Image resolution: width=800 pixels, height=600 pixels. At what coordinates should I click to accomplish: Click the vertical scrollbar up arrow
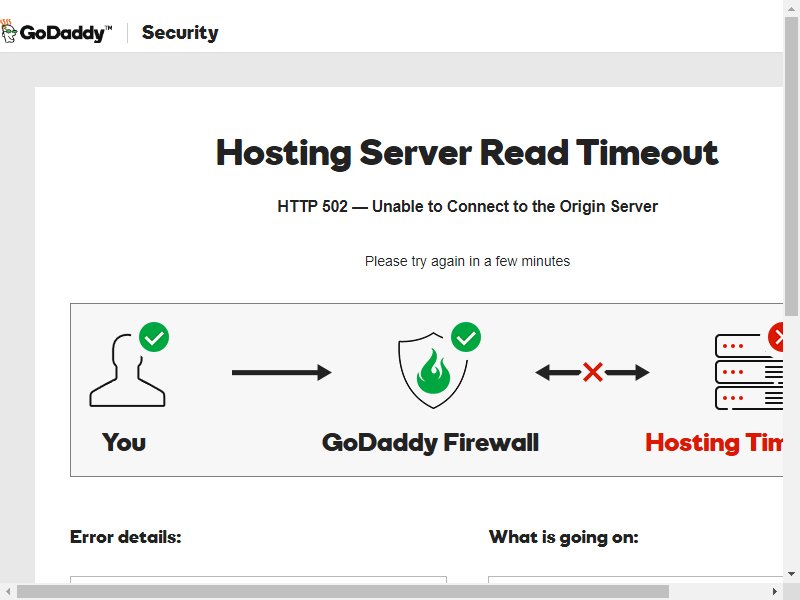coord(791,8)
